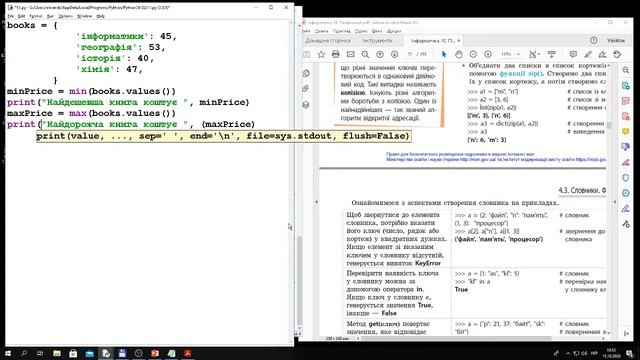Open page thumbnails panel in Acrobat left pane
Image resolution: width=640 pixels, height=360 pixels.
point(306,73)
